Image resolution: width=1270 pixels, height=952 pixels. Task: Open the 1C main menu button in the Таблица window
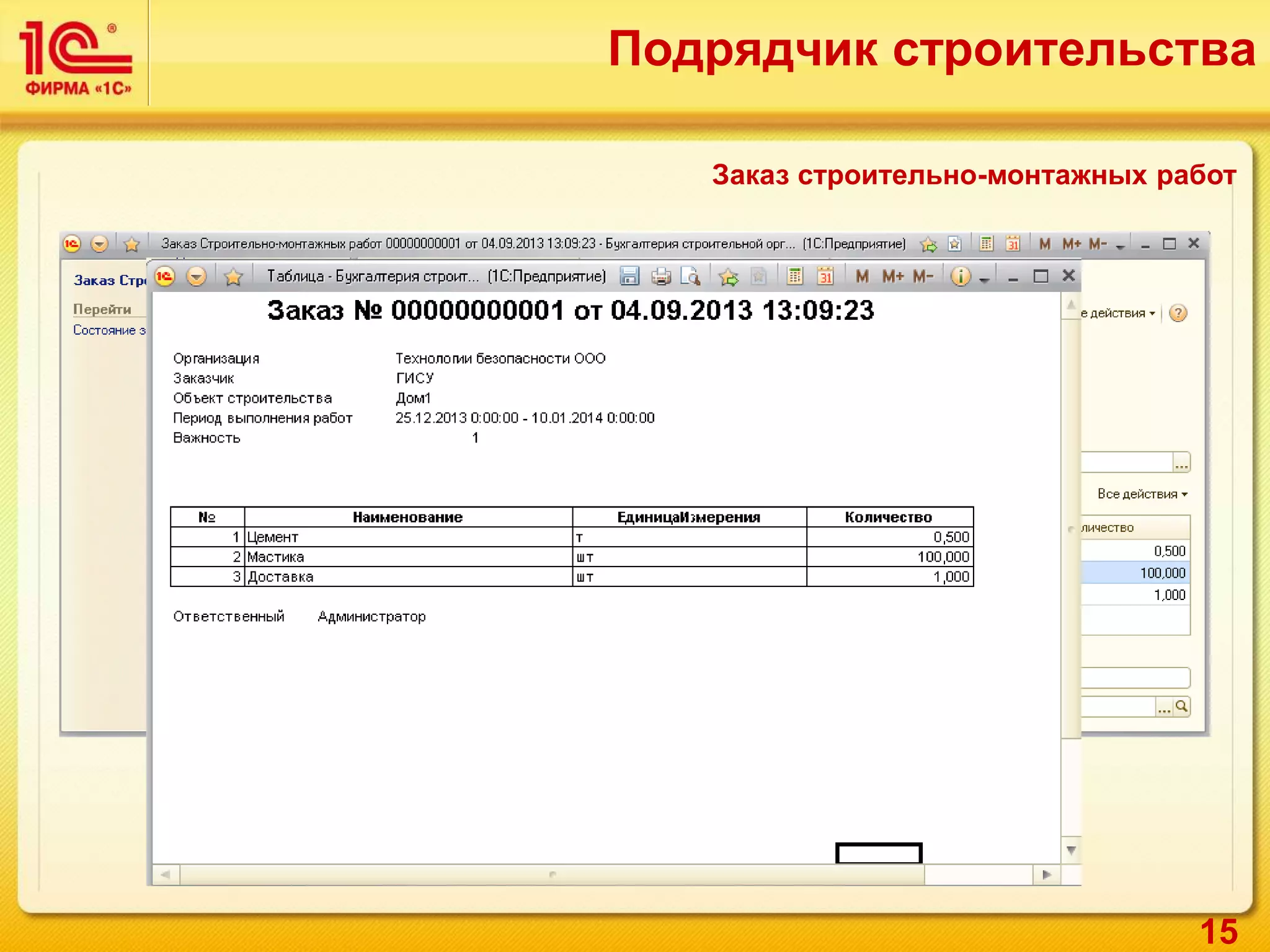tap(164, 276)
